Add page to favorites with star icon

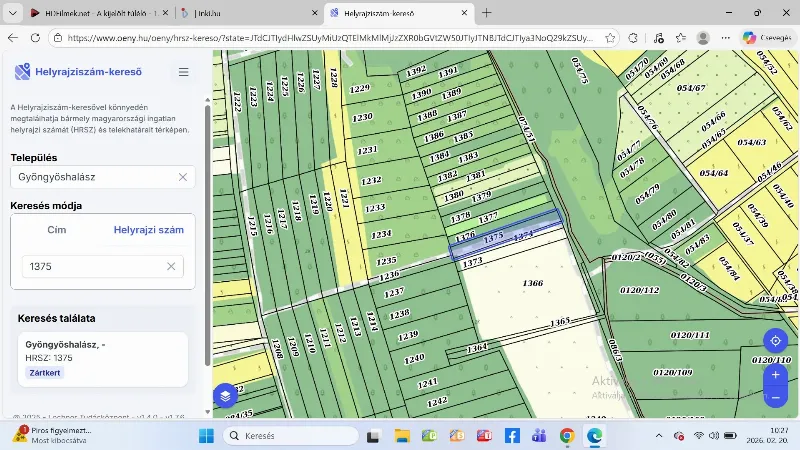coord(610,38)
